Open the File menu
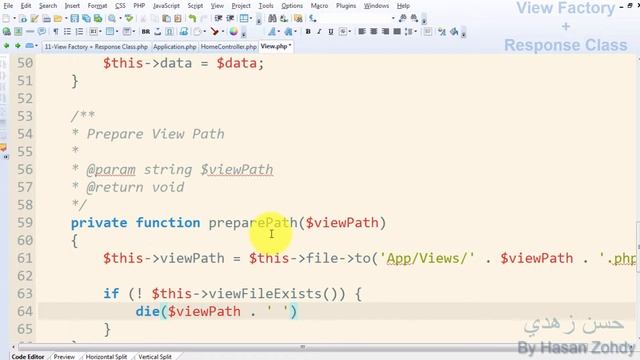This screenshot has height=360, width=640. tap(8, 6)
